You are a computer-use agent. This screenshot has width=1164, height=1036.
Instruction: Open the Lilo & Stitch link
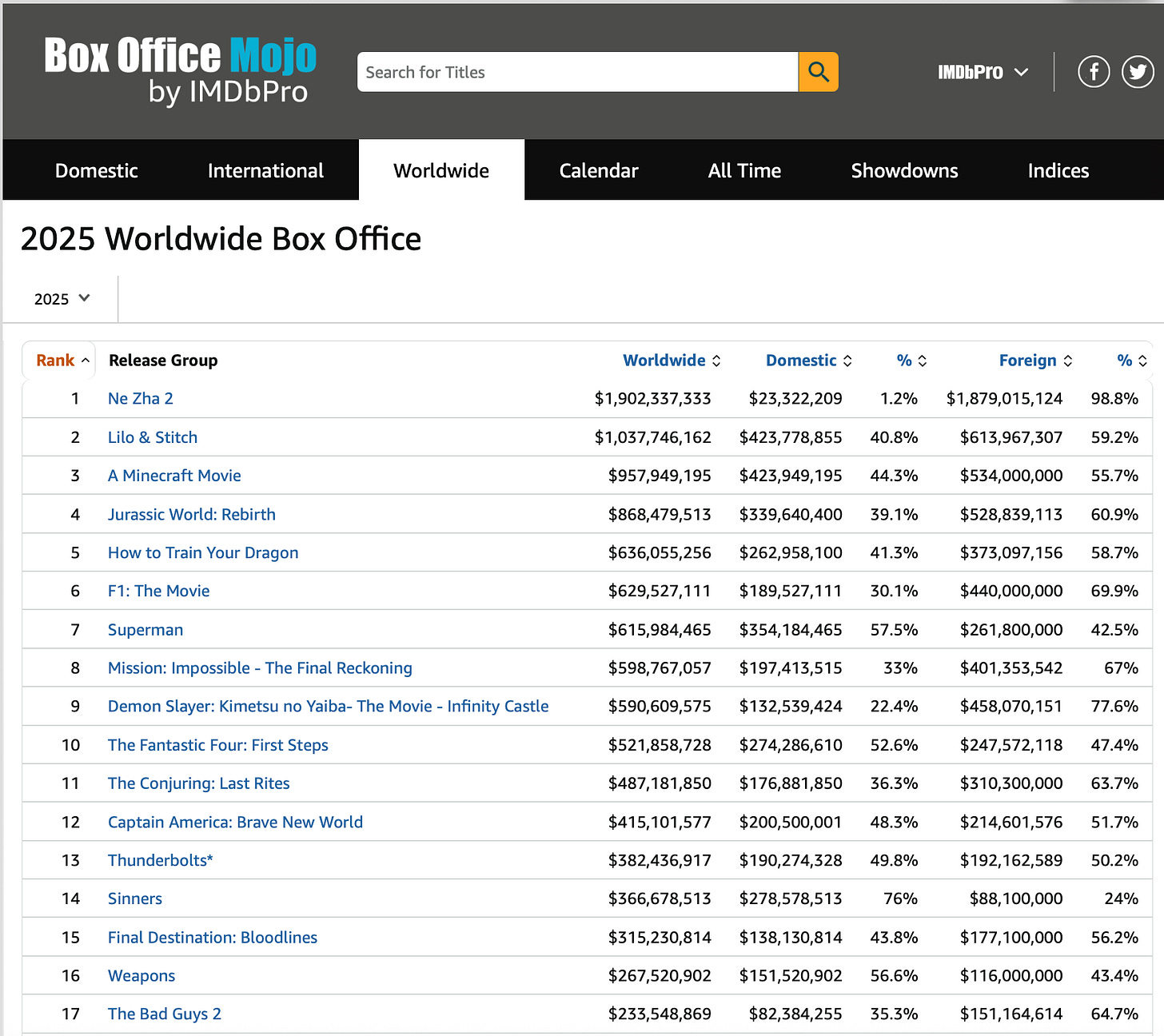click(x=153, y=437)
